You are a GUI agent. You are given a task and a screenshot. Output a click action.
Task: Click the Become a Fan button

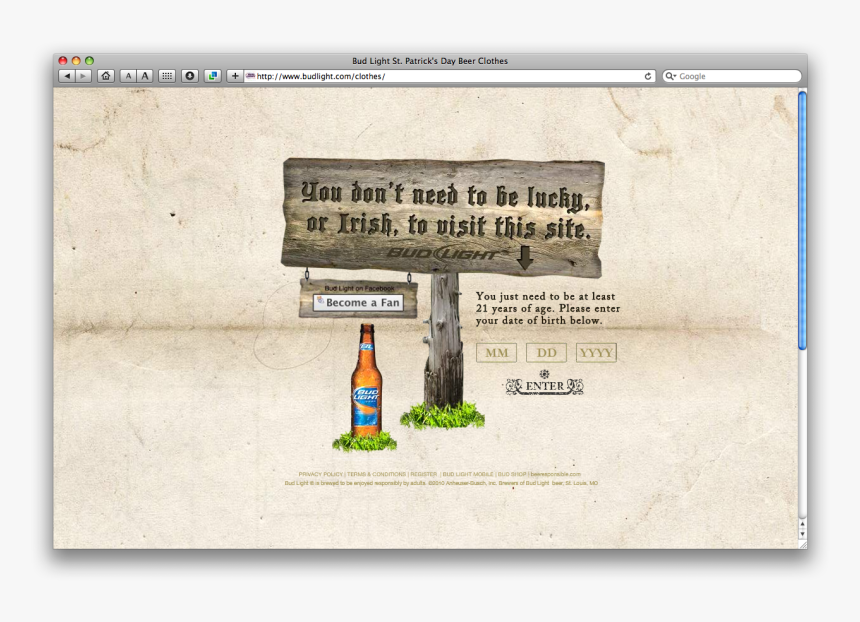point(358,302)
